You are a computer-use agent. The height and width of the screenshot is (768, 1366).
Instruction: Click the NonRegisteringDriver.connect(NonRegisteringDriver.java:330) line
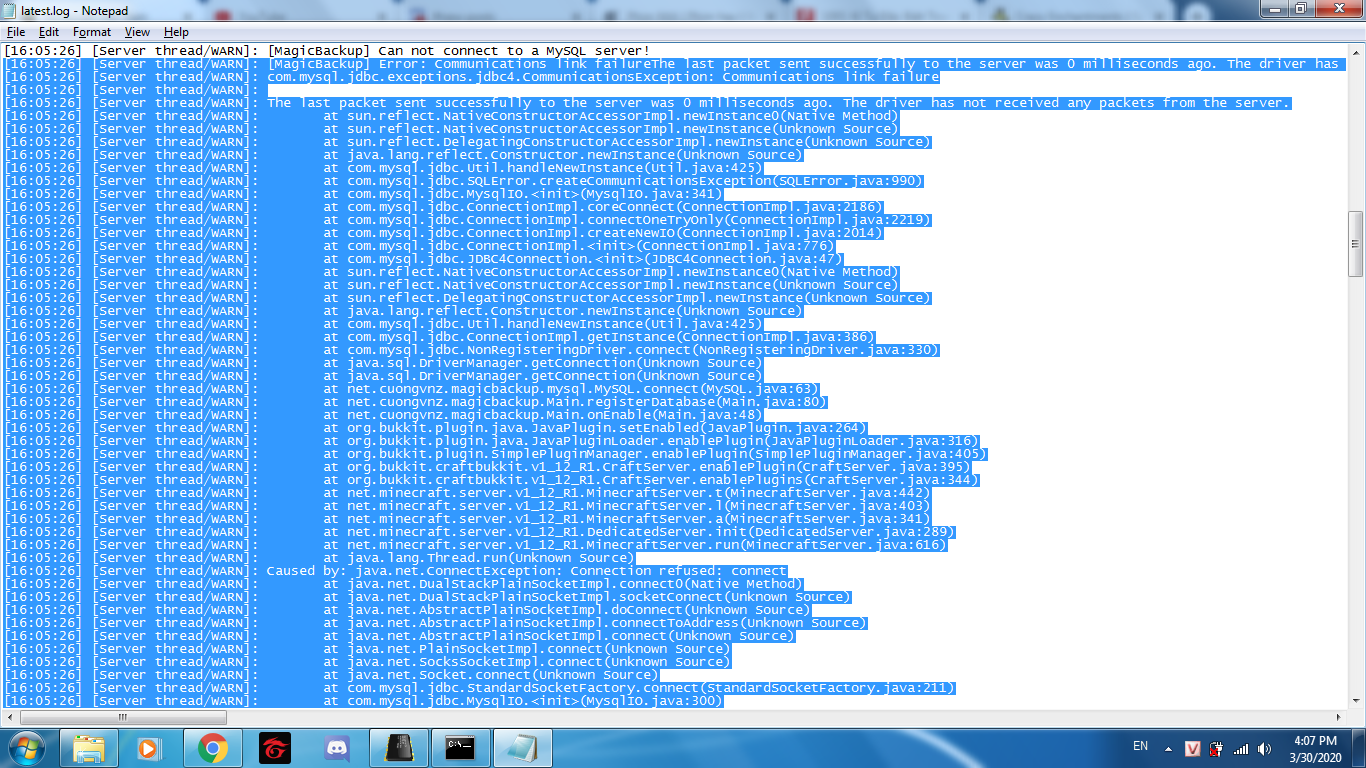click(473, 350)
